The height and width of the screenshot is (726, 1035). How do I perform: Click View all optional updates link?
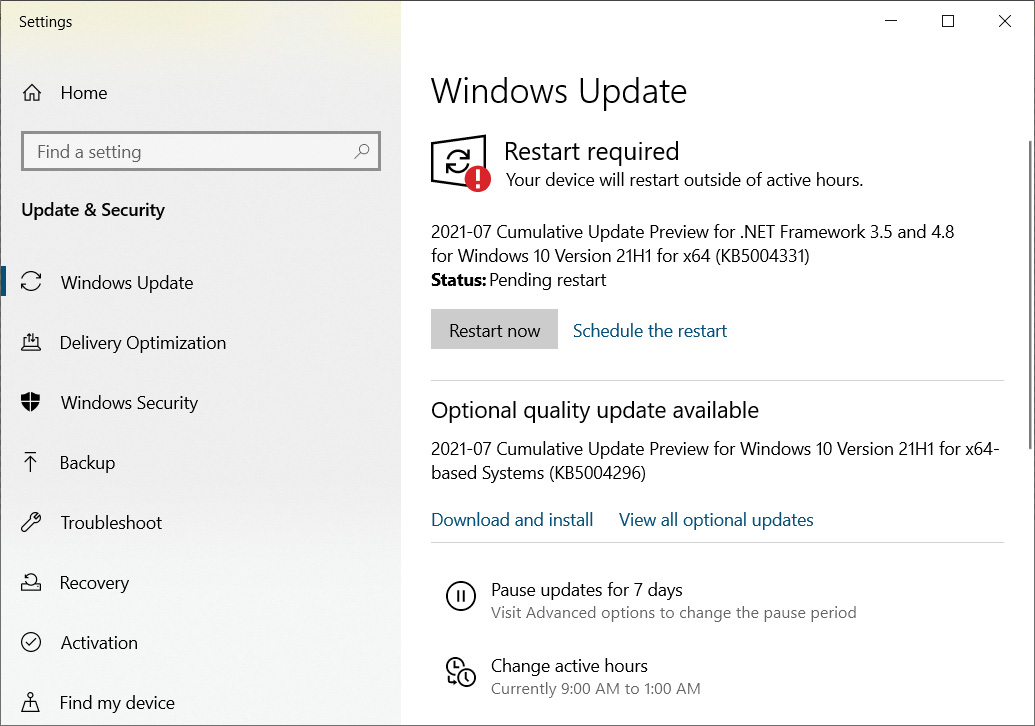point(716,520)
